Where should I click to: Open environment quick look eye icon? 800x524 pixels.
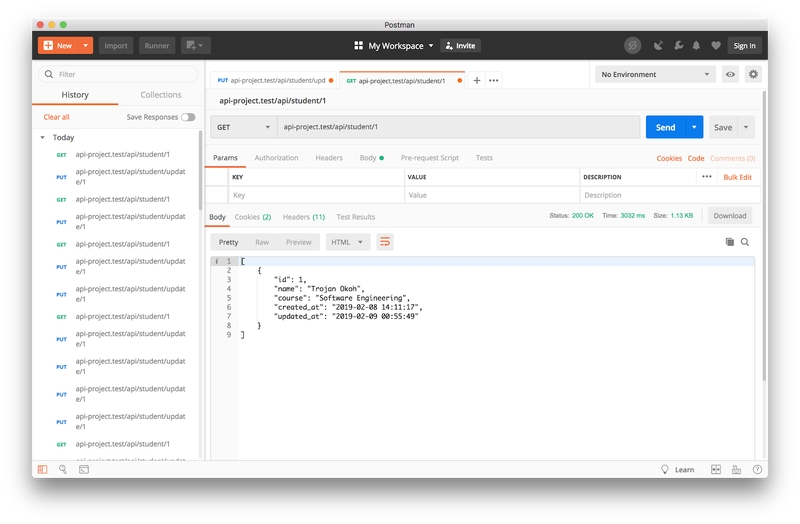(731, 74)
